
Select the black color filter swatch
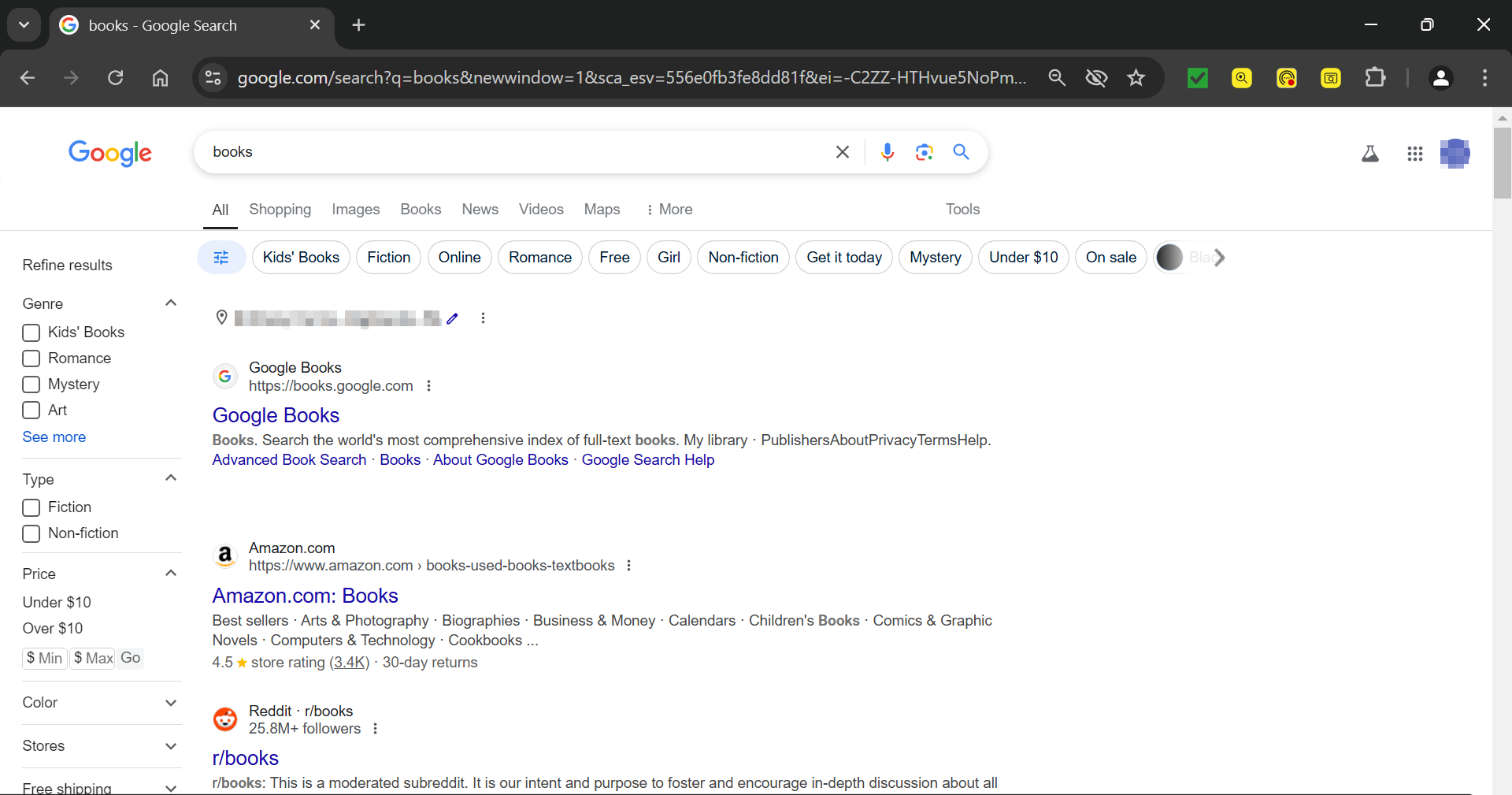[1170, 258]
